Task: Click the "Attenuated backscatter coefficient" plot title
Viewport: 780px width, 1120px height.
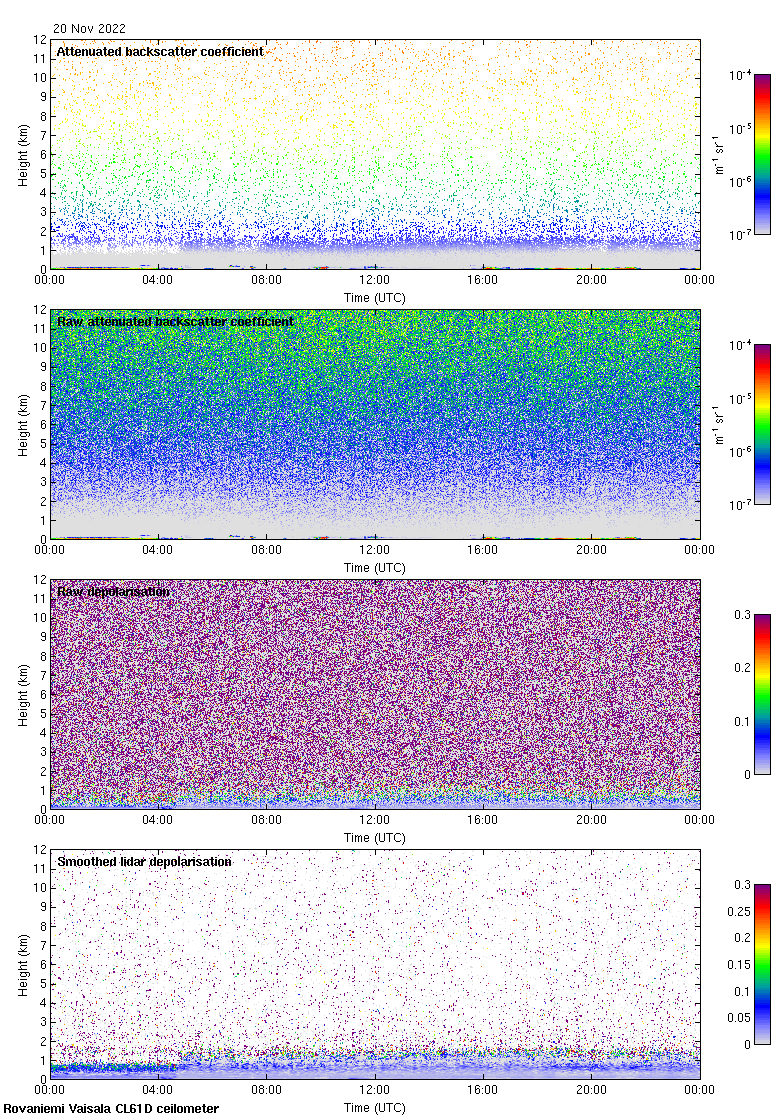Action: tap(160, 51)
